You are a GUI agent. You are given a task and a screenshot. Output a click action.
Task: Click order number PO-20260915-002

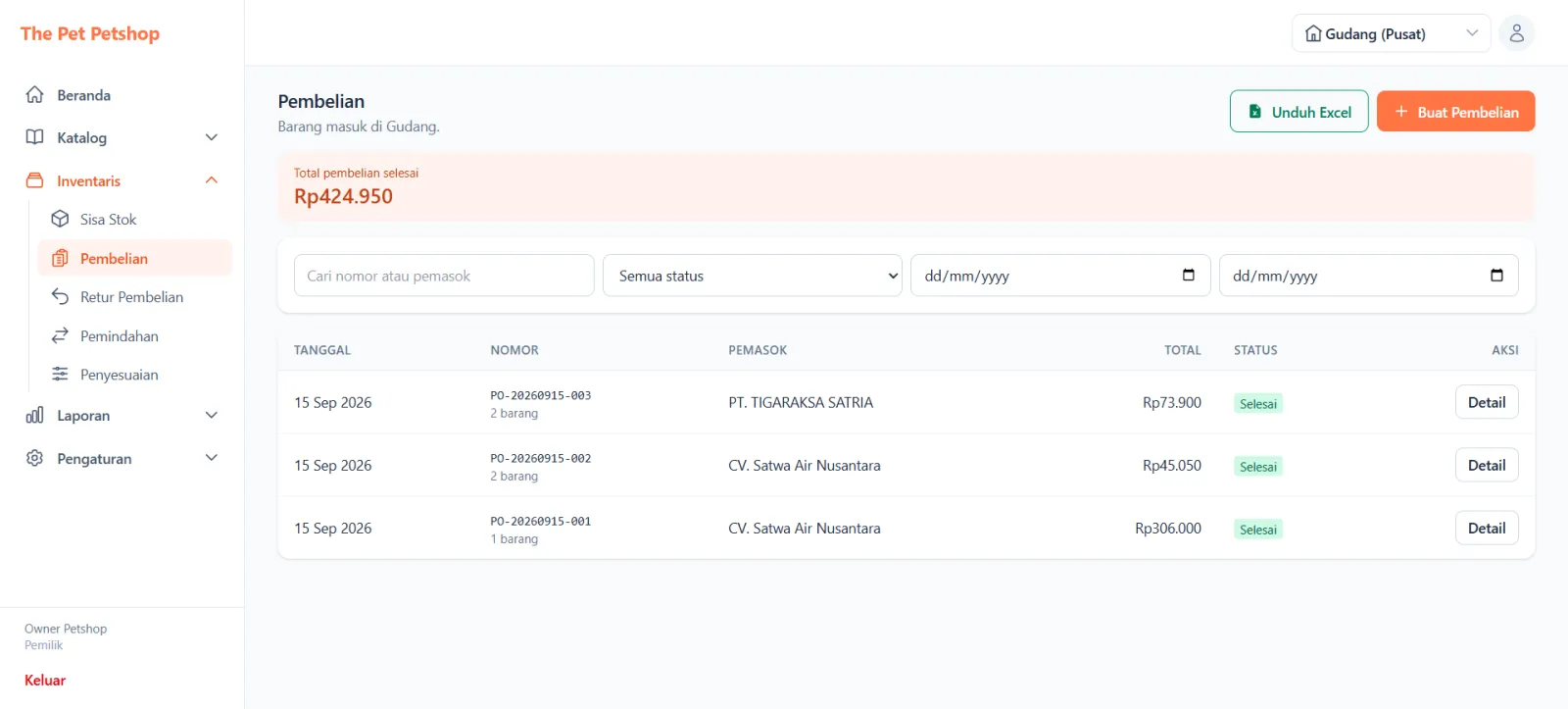click(x=541, y=458)
